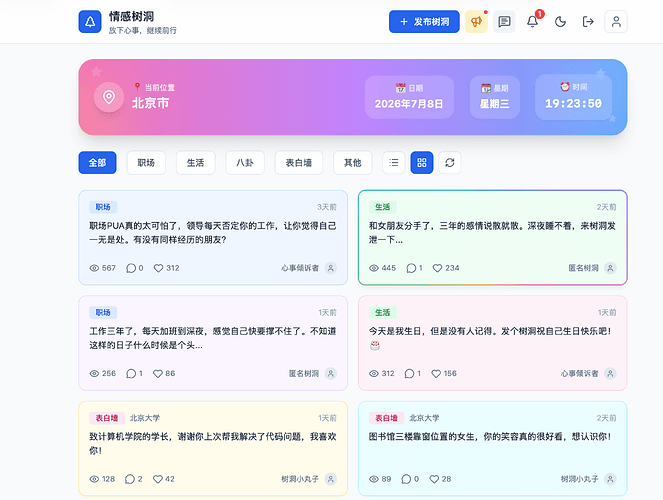Click the time display 19:23:50

pyautogui.click(x=573, y=97)
